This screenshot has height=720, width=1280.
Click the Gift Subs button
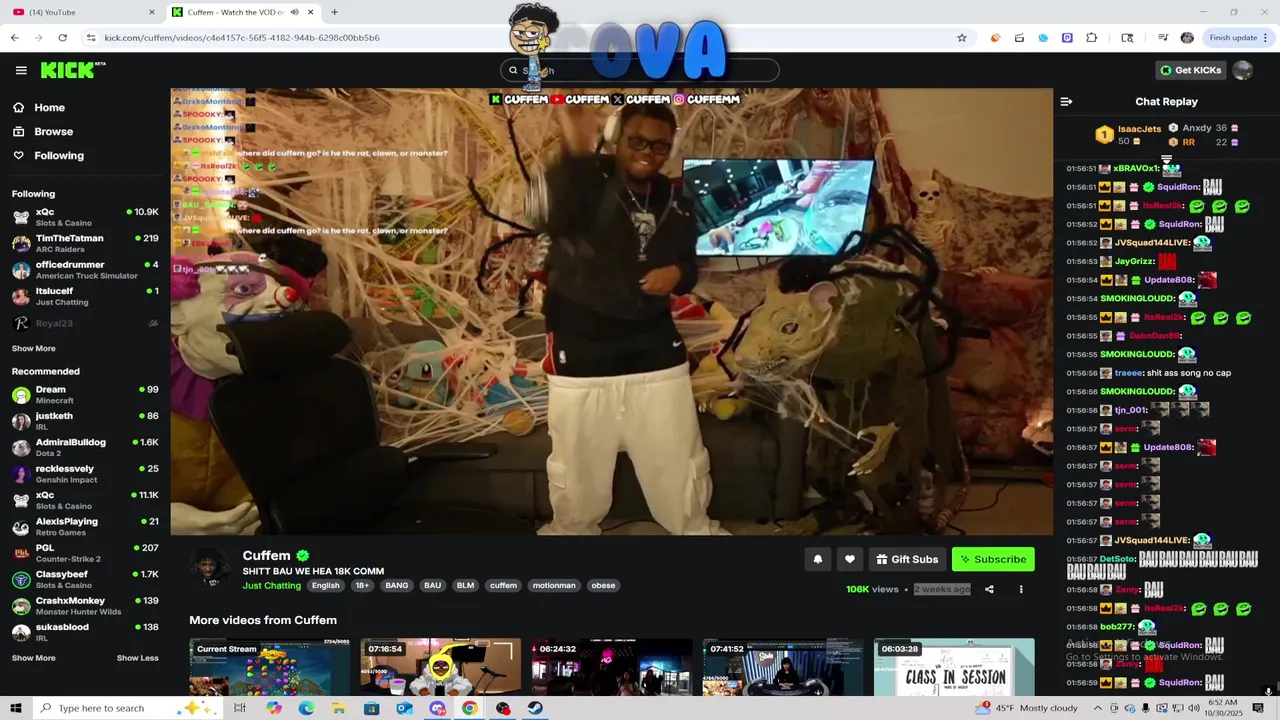907,559
